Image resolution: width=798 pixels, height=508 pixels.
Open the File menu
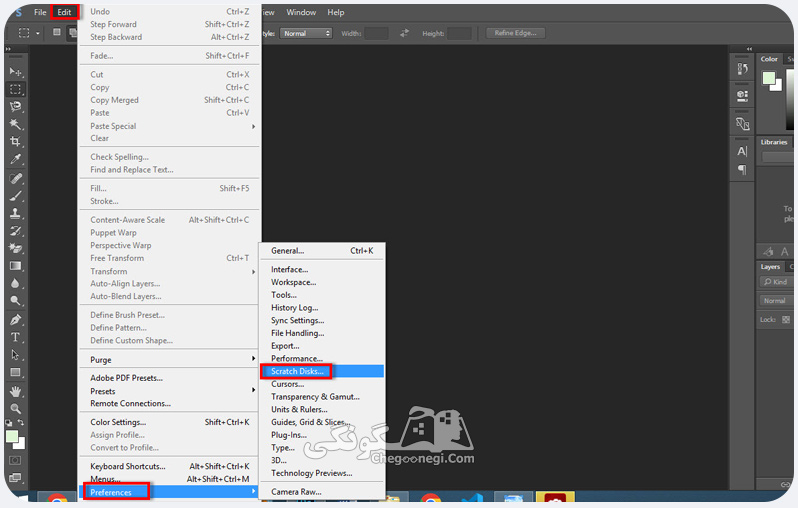40,12
